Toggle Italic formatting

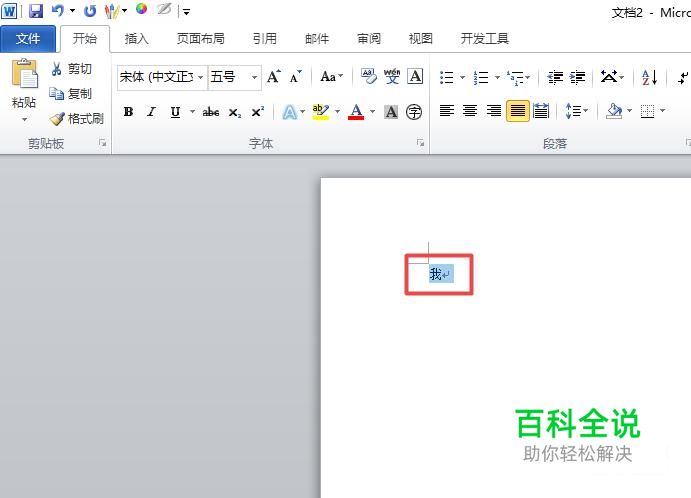[152, 112]
